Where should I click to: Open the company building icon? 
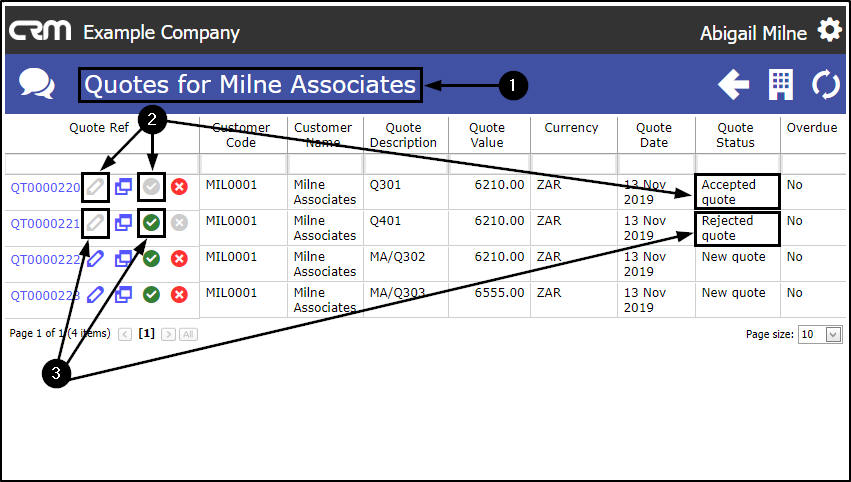(780, 85)
